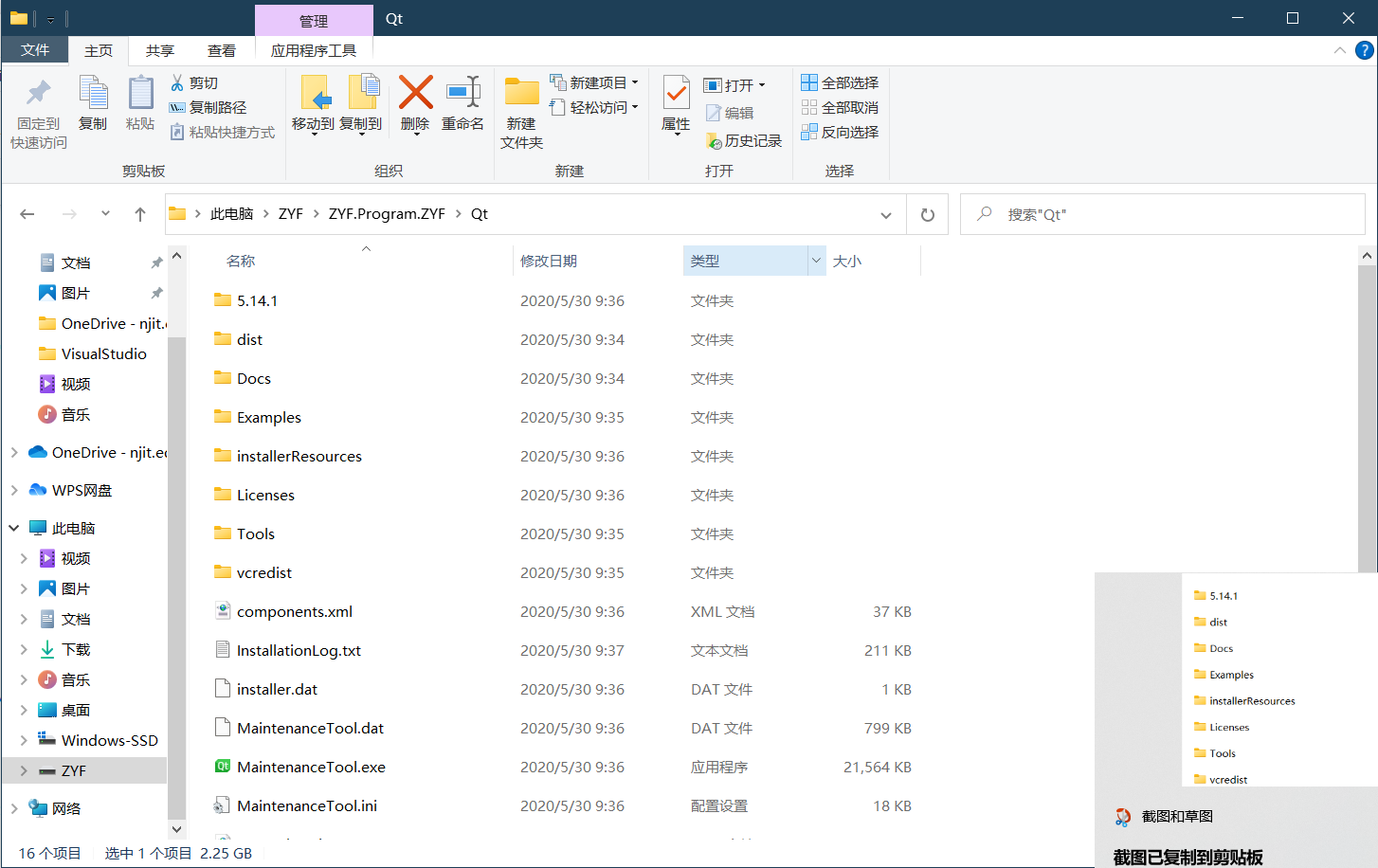The height and width of the screenshot is (868, 1378).
Task: Select the Licenses folder
Action: click(x=254, y=495)
